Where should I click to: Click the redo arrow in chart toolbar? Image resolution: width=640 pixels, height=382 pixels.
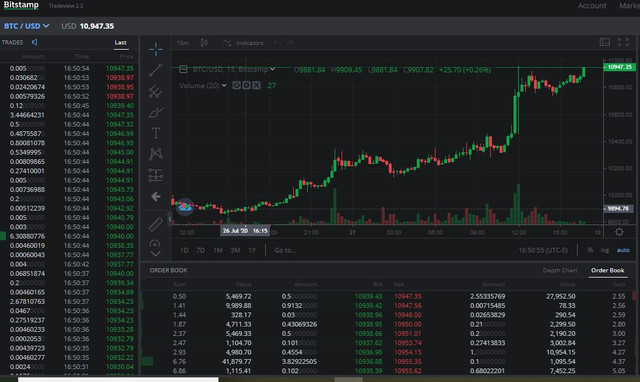click(x=289, y=43)
